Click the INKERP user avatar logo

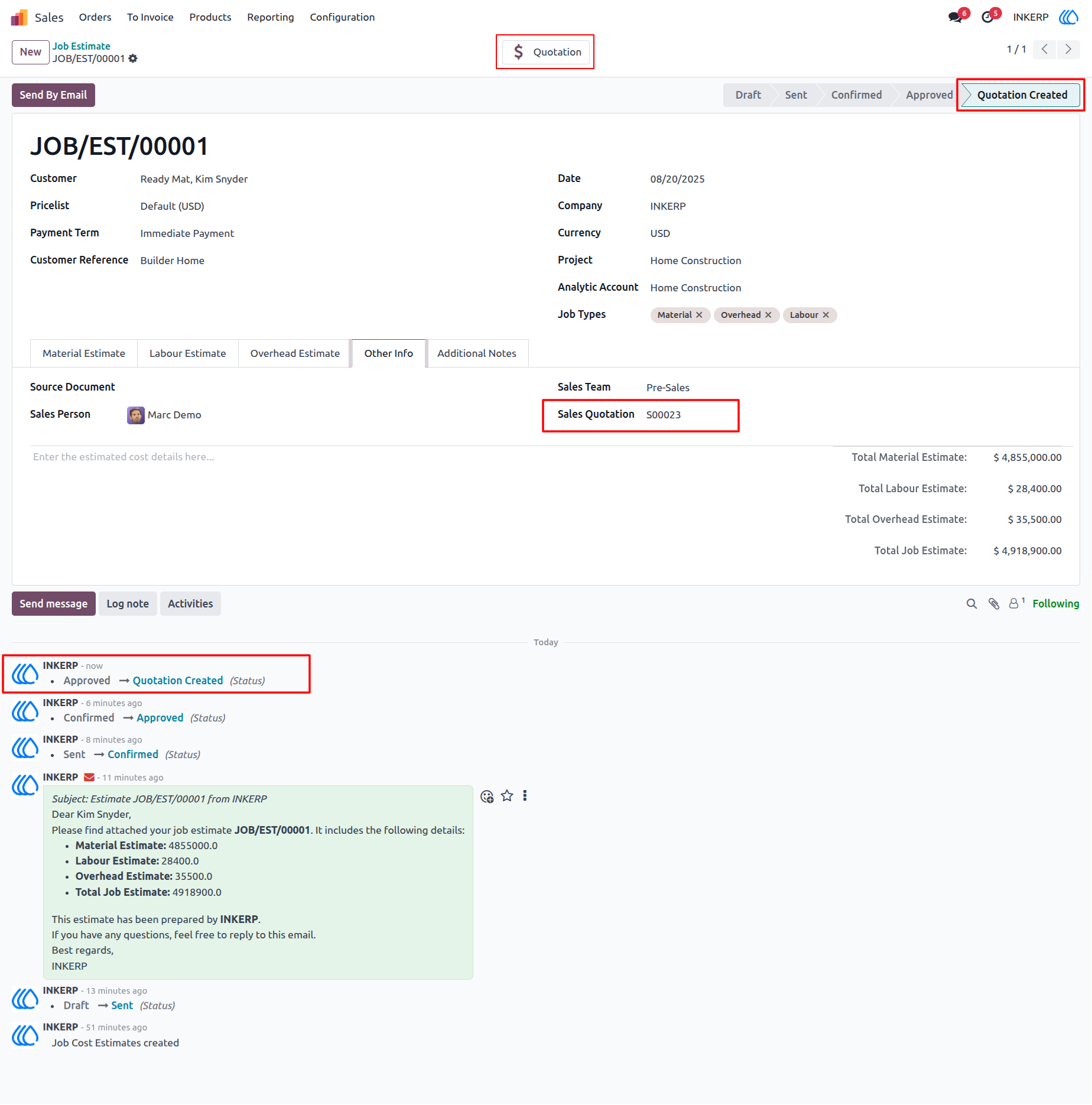pyautogui.click(x=1068, y=17)
